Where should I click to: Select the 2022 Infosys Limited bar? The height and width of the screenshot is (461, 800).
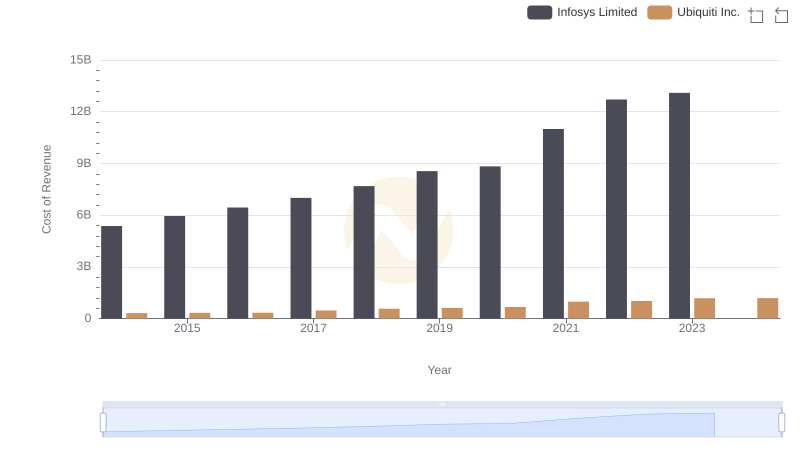click(616, 209)
